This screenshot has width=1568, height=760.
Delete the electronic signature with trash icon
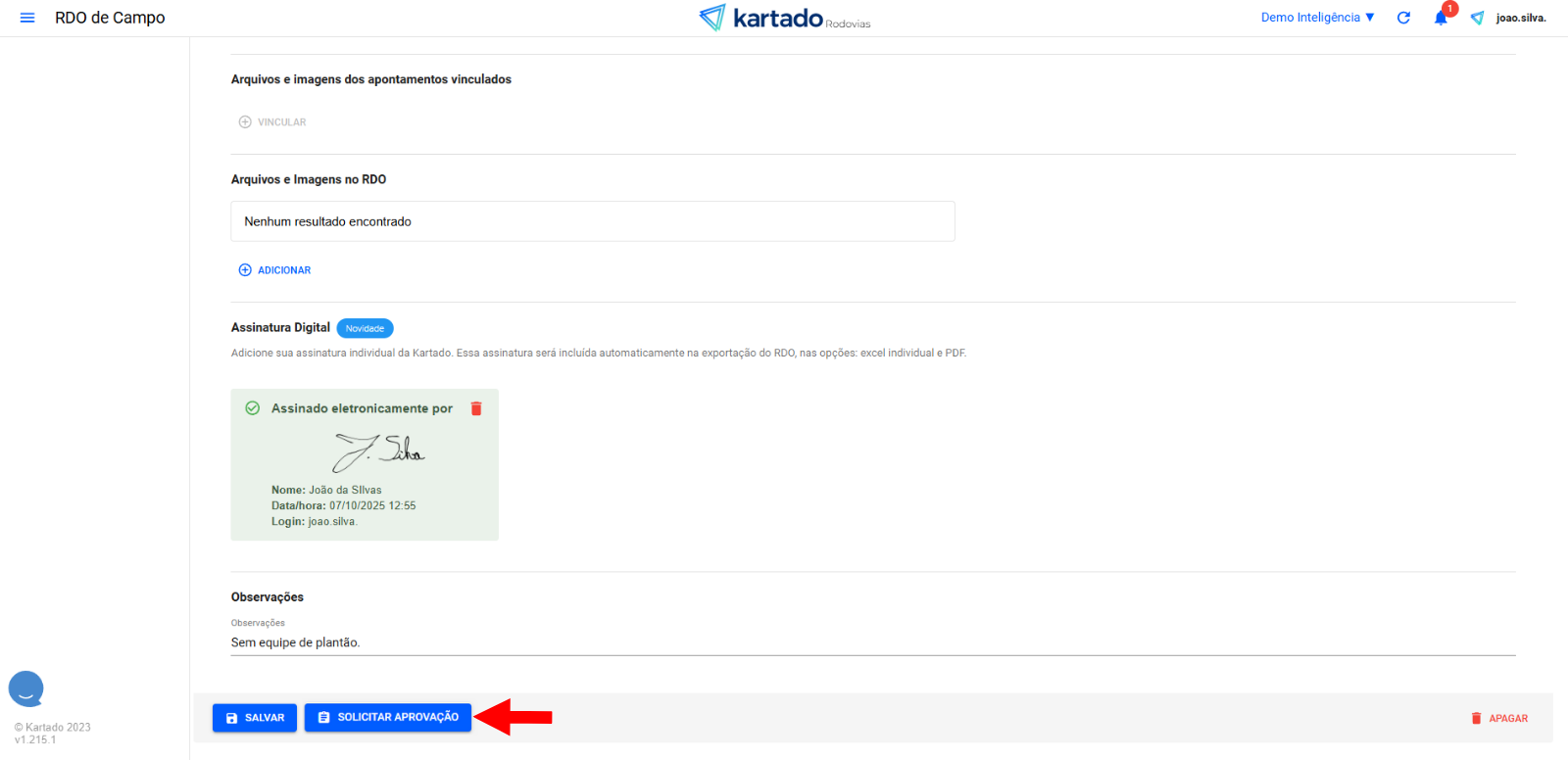[x=476, y=408]
